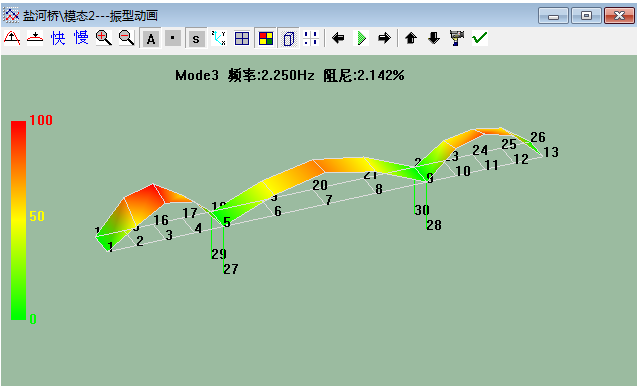The width and height of the screenshot is (639, 388).
Task: Toggle the 3D box view icon
Action: coord(289,38)
